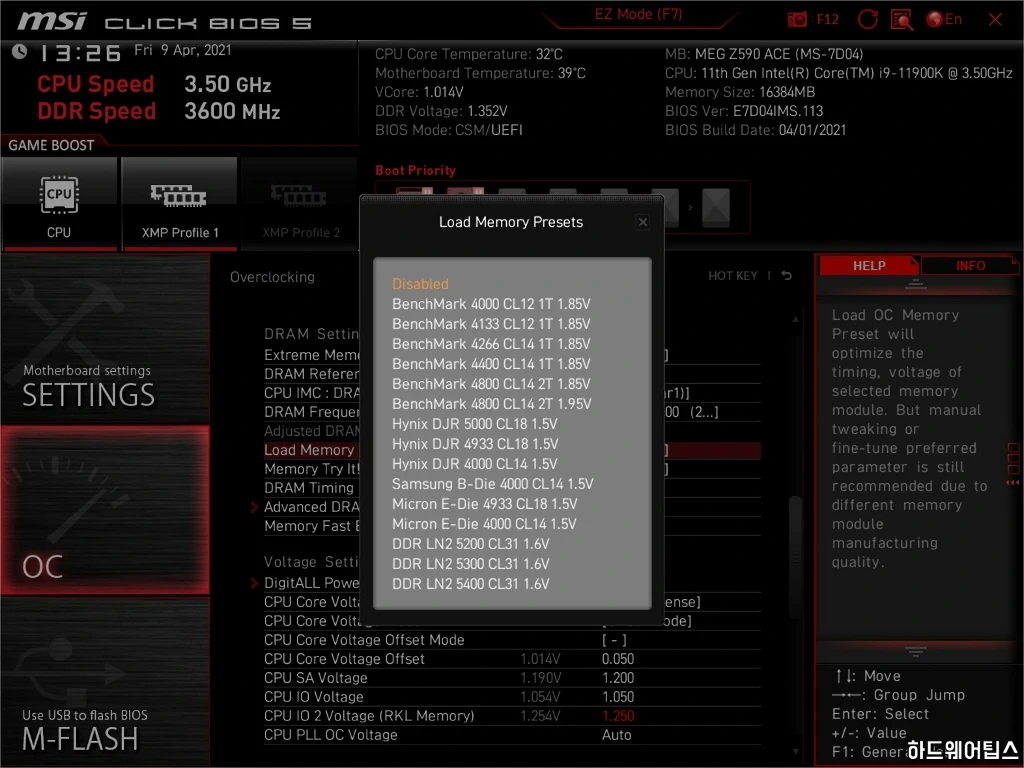This screenshot has height=768, width=1024.
Task: Click the help panel top collapse handle
Action: pyautogui.click(x=916, y=284)
